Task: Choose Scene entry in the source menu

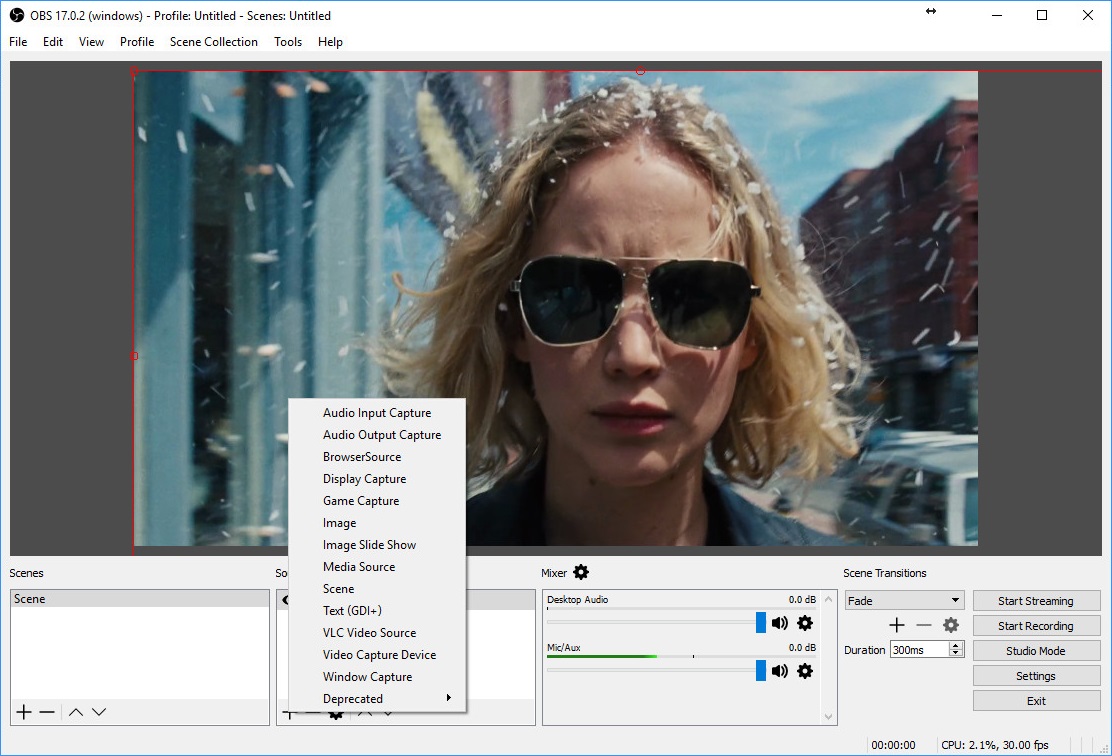Action: (x=377, y=589)
